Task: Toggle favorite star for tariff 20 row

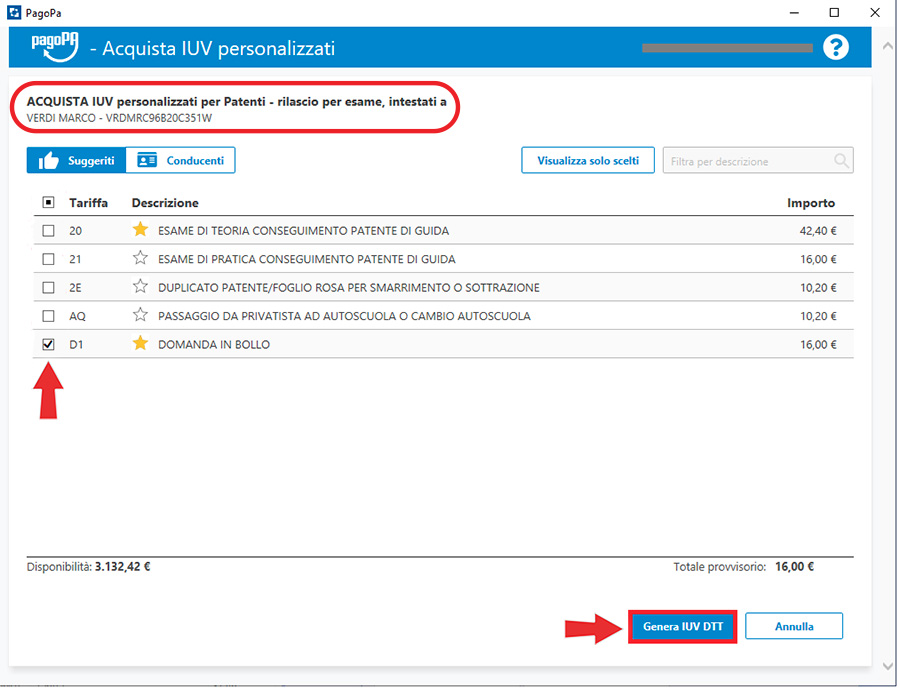Action: tap(140, 231)
